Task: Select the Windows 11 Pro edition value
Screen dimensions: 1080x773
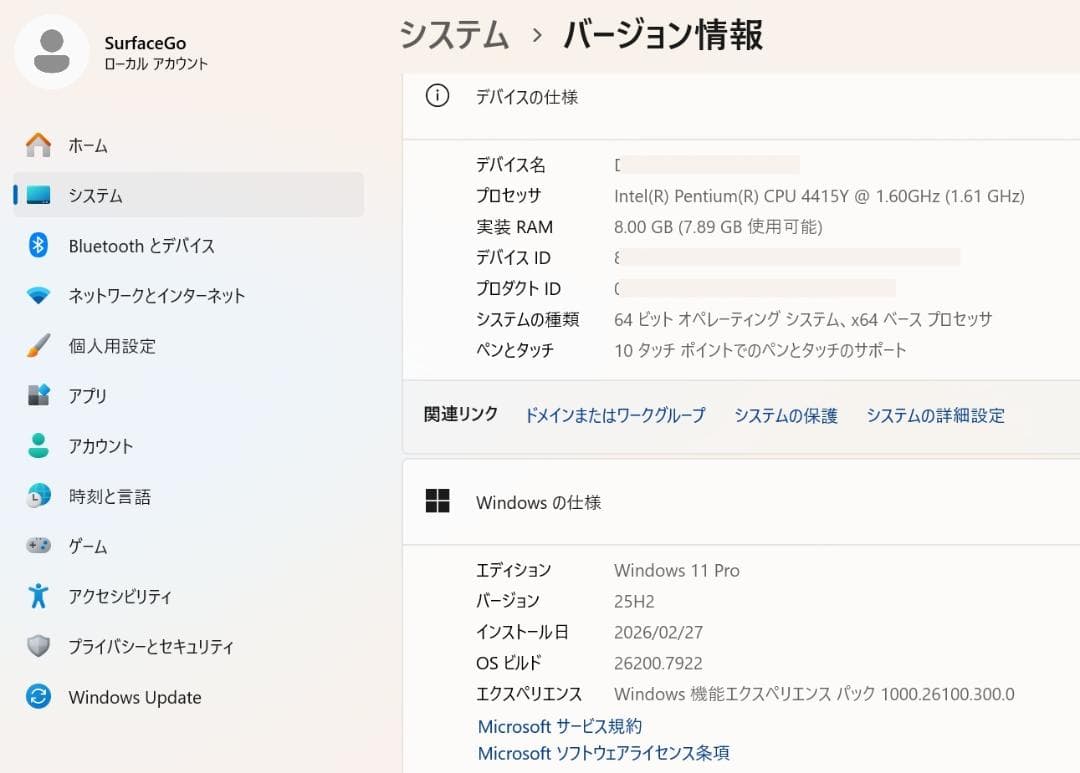Action: (676, 570)
